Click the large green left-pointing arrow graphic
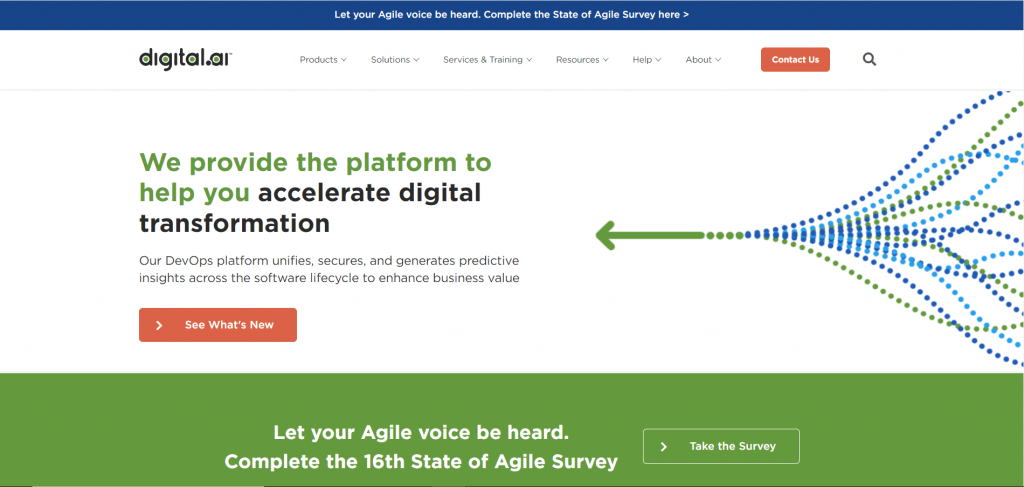The height and width of the screenshot is (487, 1024). pyautogui.click(x=650, y=236)
